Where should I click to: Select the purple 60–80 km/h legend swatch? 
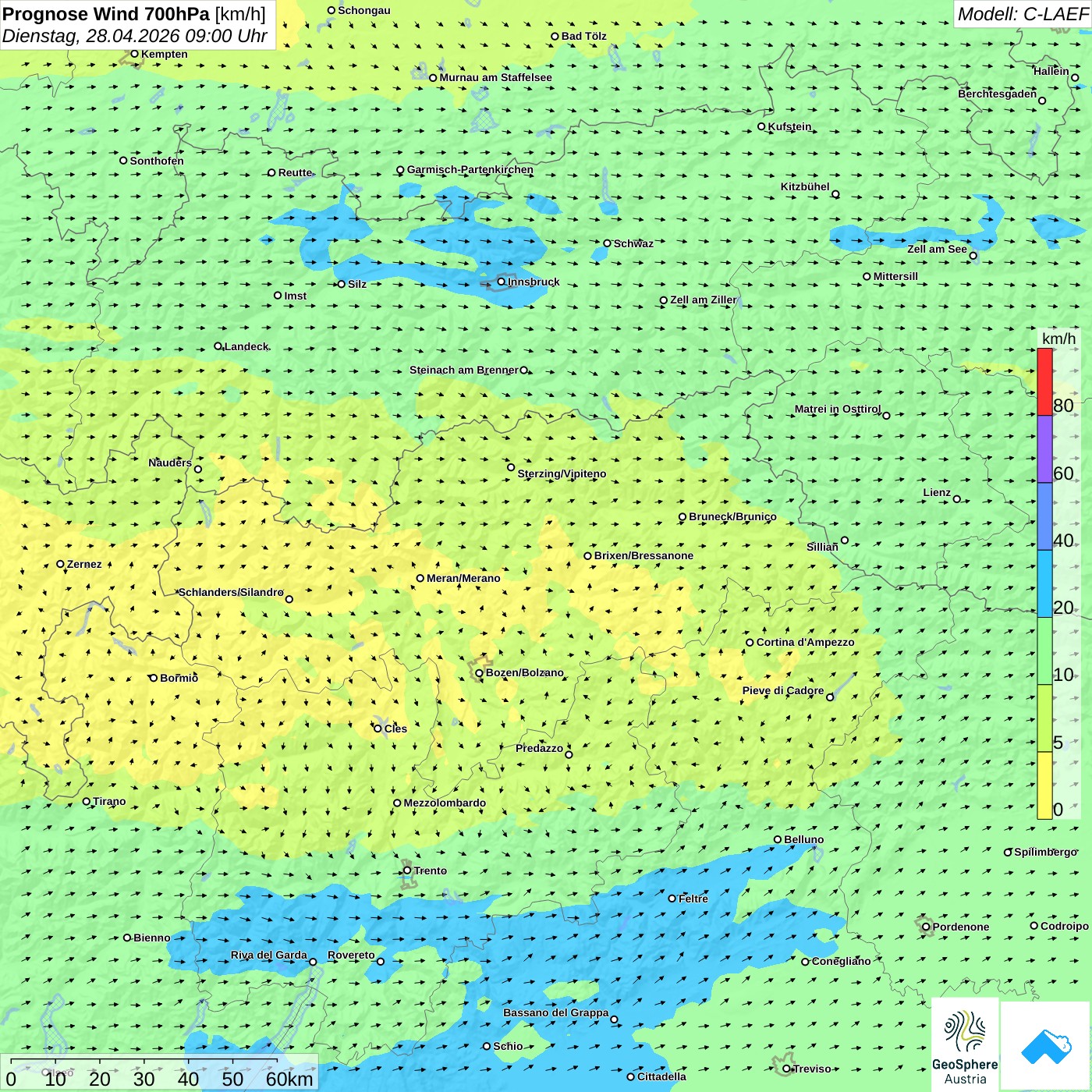tap(1044, 449)
